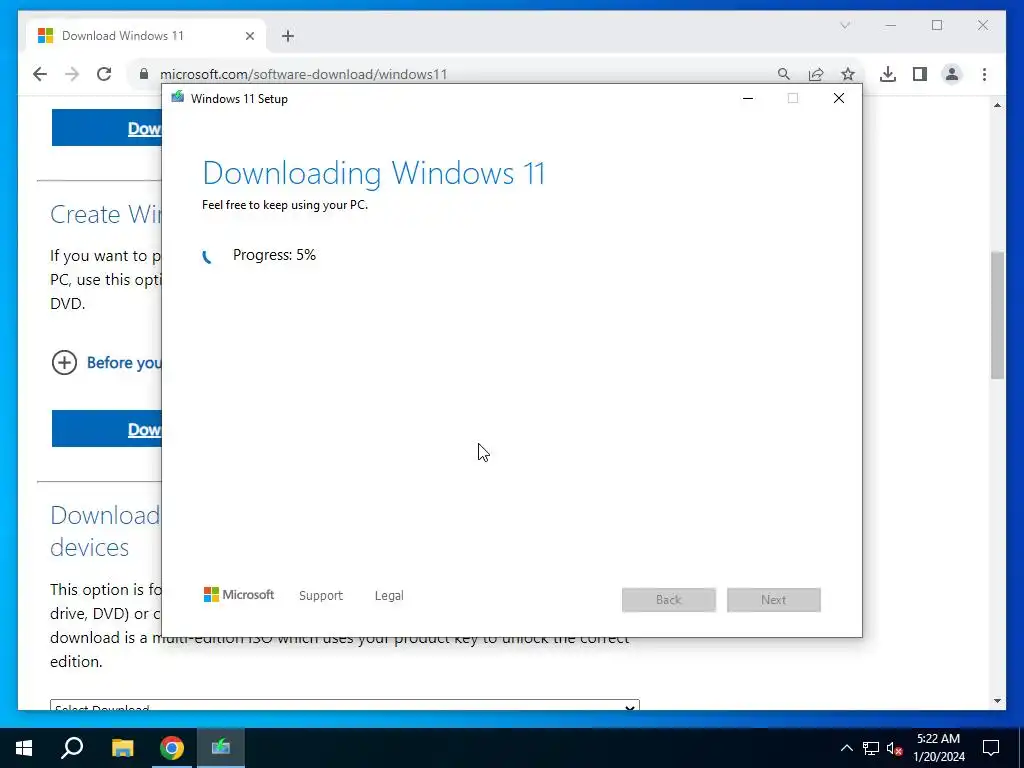The height and width of the screenshot is (768, 1024).
Task: Close the Windows 11 Setup window
Action: coord(839,98)
